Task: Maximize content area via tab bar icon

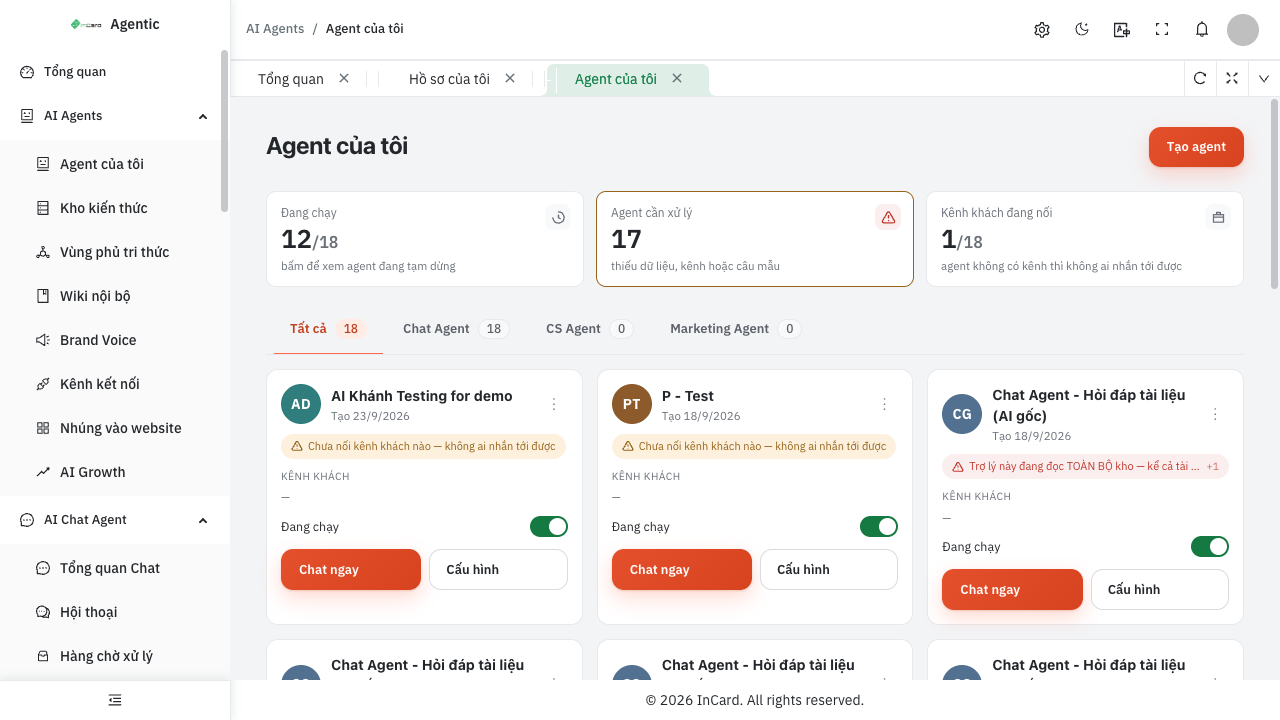Action: click(x=1232, y=78)
